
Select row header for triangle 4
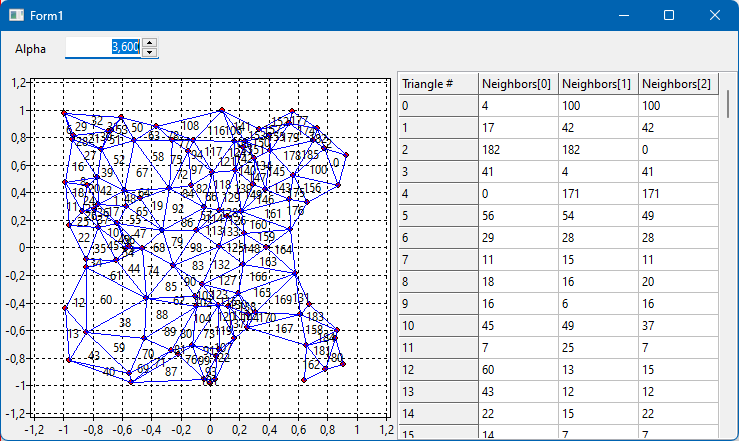pos(438,194)
